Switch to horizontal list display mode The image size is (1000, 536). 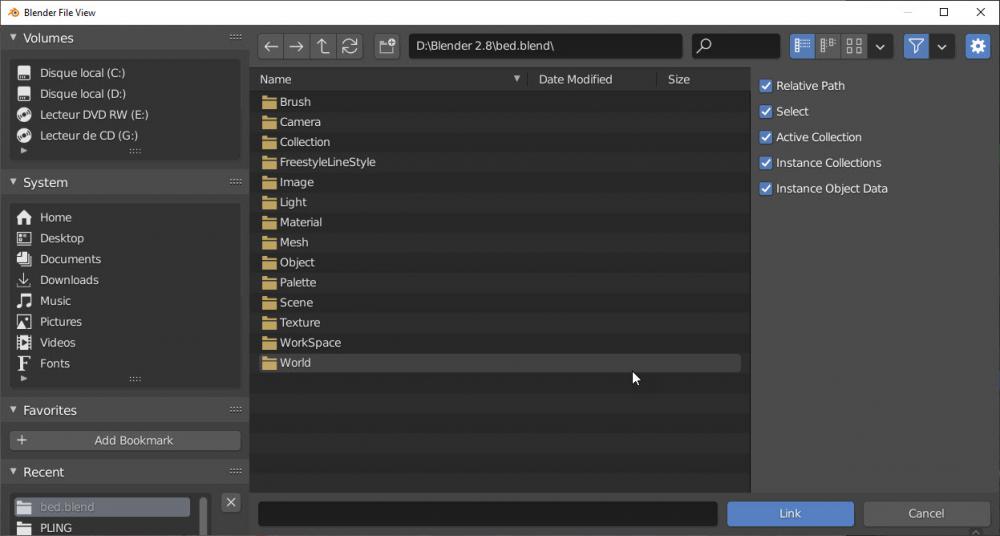coord(828,46)
